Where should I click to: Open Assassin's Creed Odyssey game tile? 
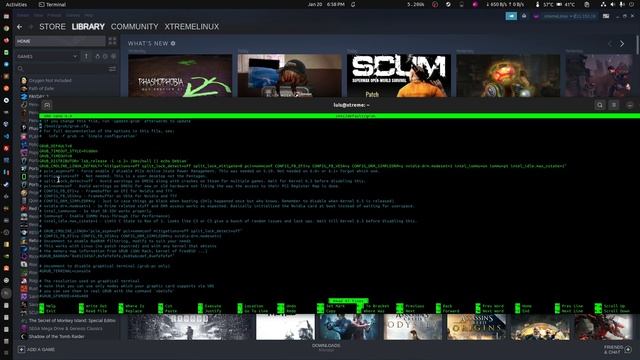pyautogui.click(x=412, y=327)
